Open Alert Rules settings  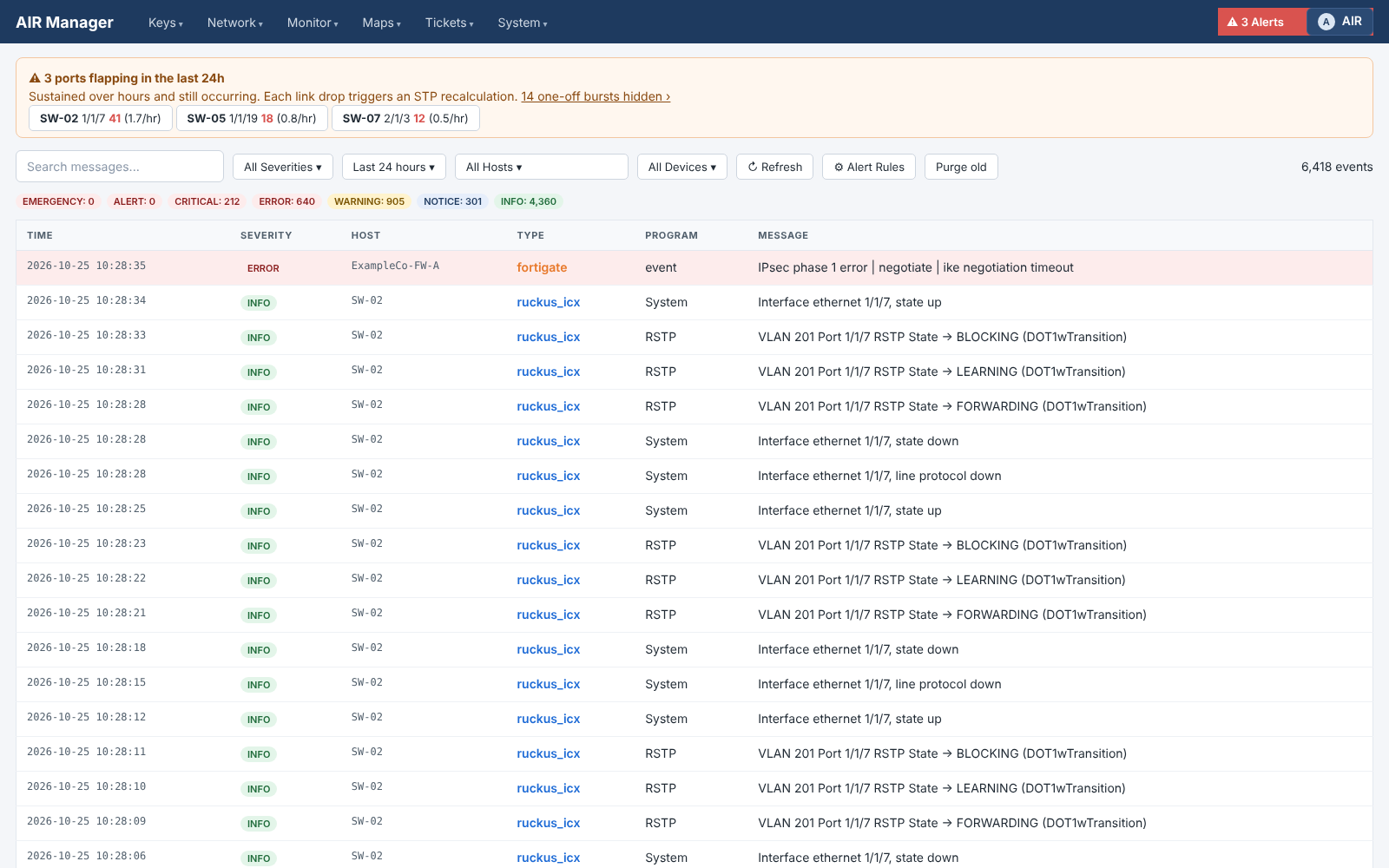coord(869,167)
